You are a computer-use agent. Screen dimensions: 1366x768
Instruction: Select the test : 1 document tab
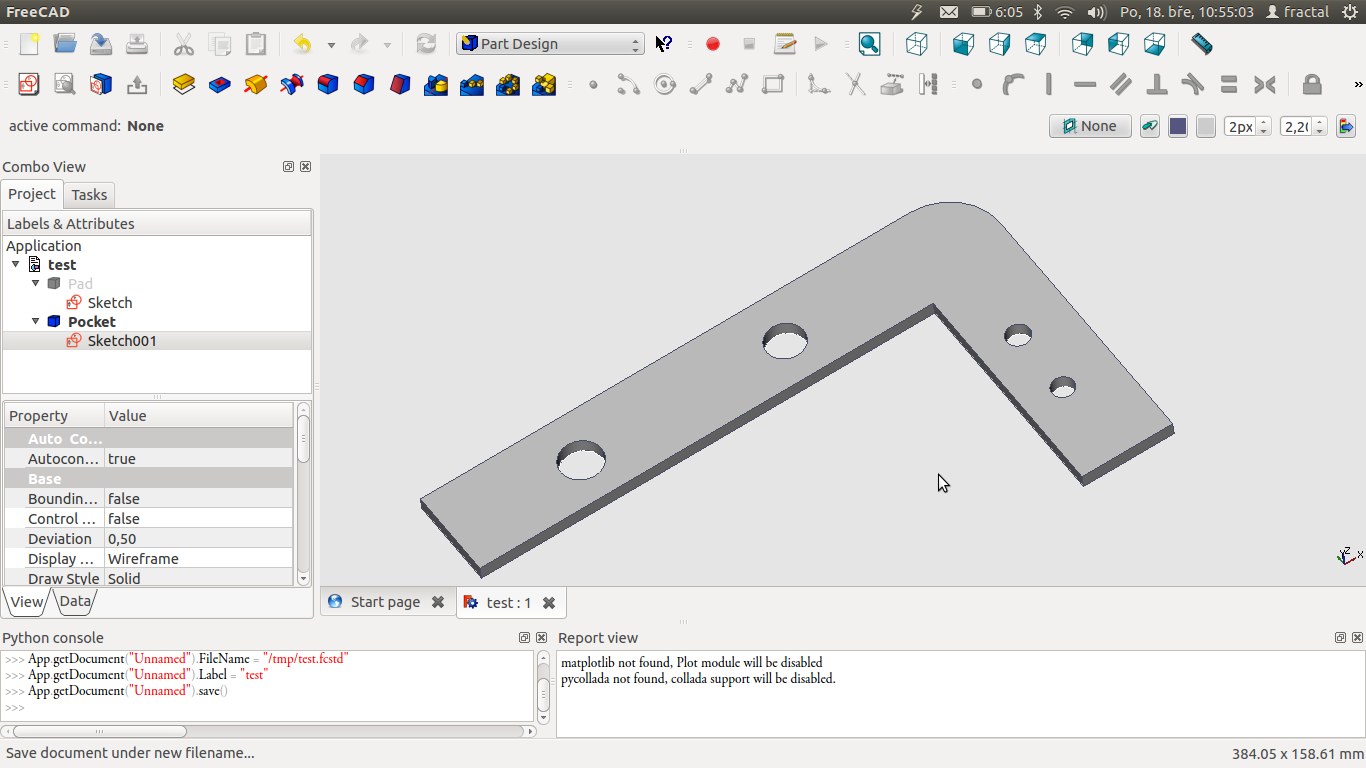[x=509, y=602]
